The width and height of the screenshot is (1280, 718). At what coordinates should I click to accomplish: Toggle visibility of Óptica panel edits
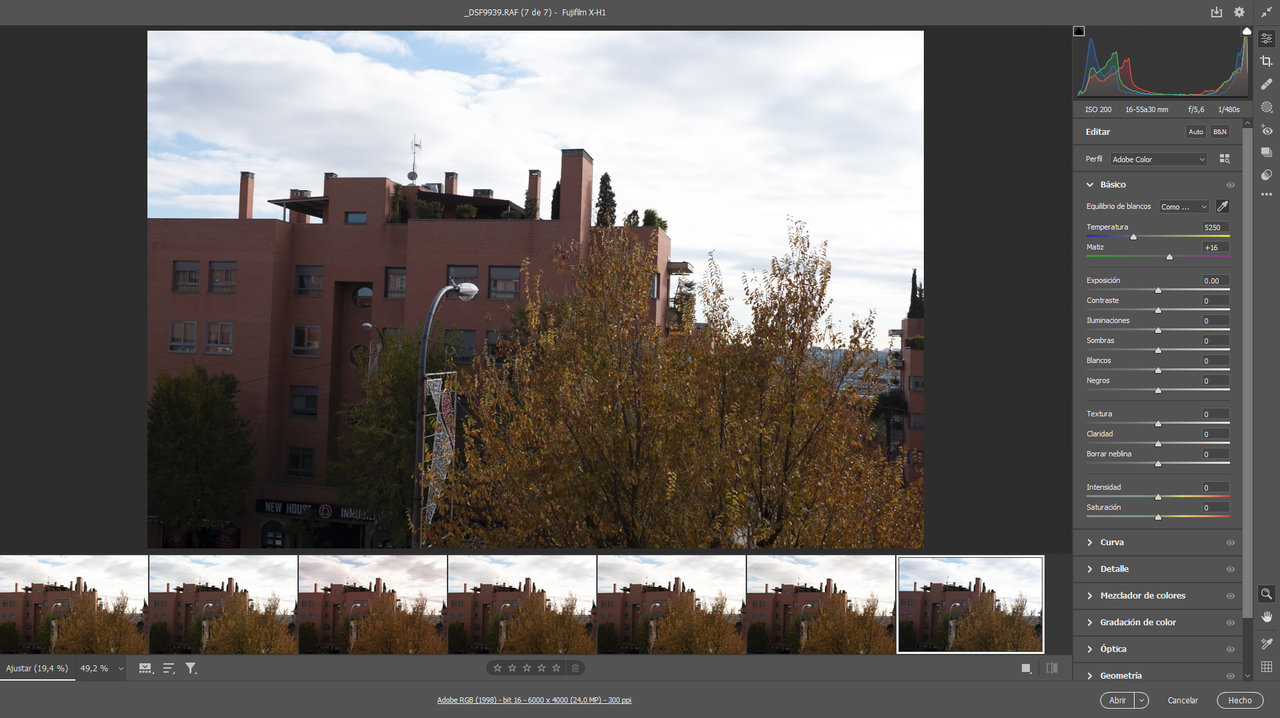[x=1230, y=649]
